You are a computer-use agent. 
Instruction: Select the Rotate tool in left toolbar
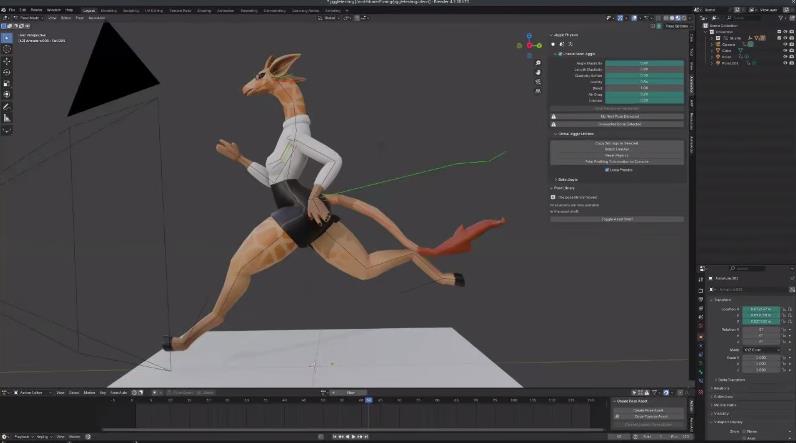coord(7,72)
